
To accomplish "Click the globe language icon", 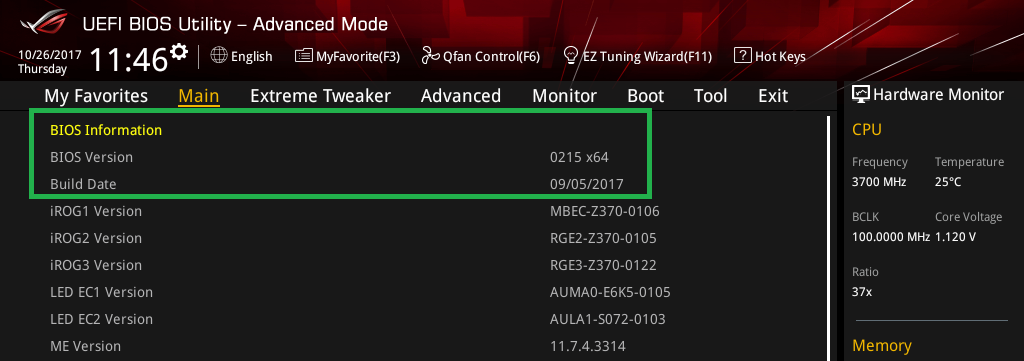I will pos(219,55).
